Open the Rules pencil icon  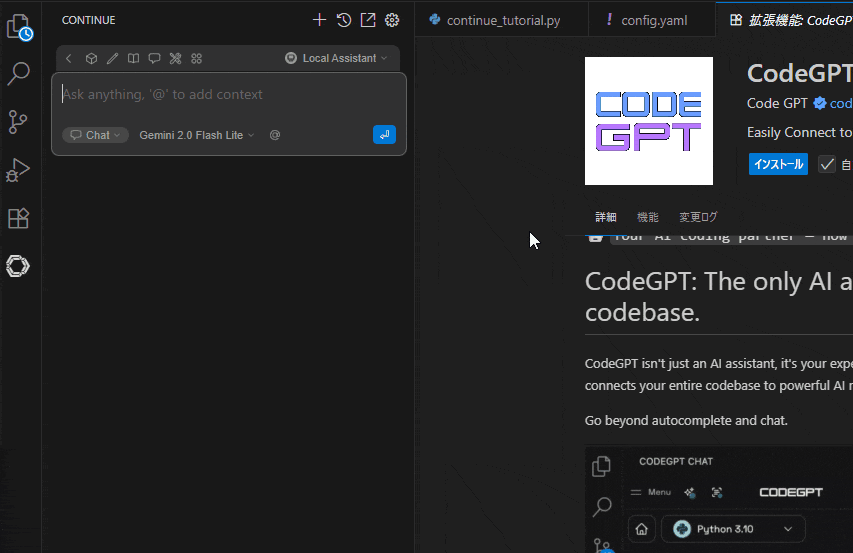[113, 58]
